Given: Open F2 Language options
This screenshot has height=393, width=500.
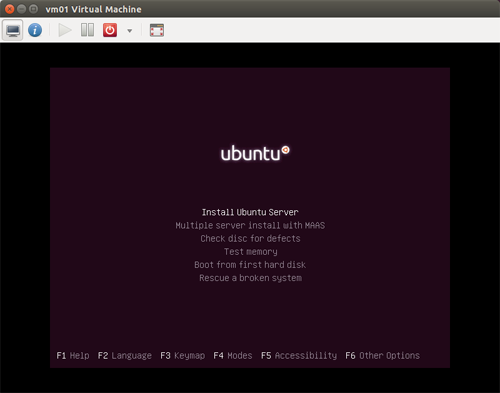Looking at the screenshot, I should tap(125, 356).
